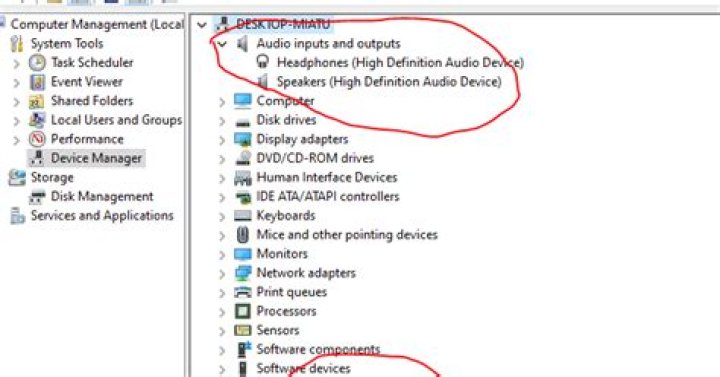This screenshot has height=377, width=720.
Task: Click the Computer category monitor icon
Action: point(242,101)
